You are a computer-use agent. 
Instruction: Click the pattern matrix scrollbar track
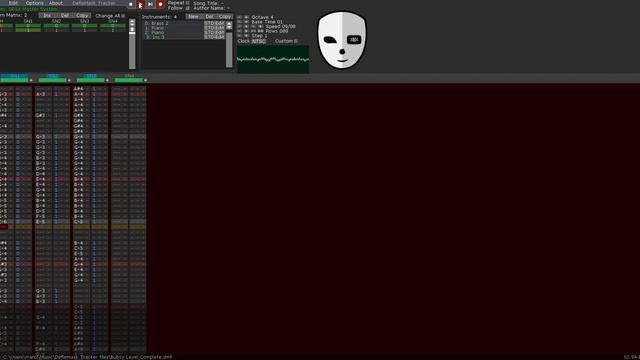coord(132,51)
